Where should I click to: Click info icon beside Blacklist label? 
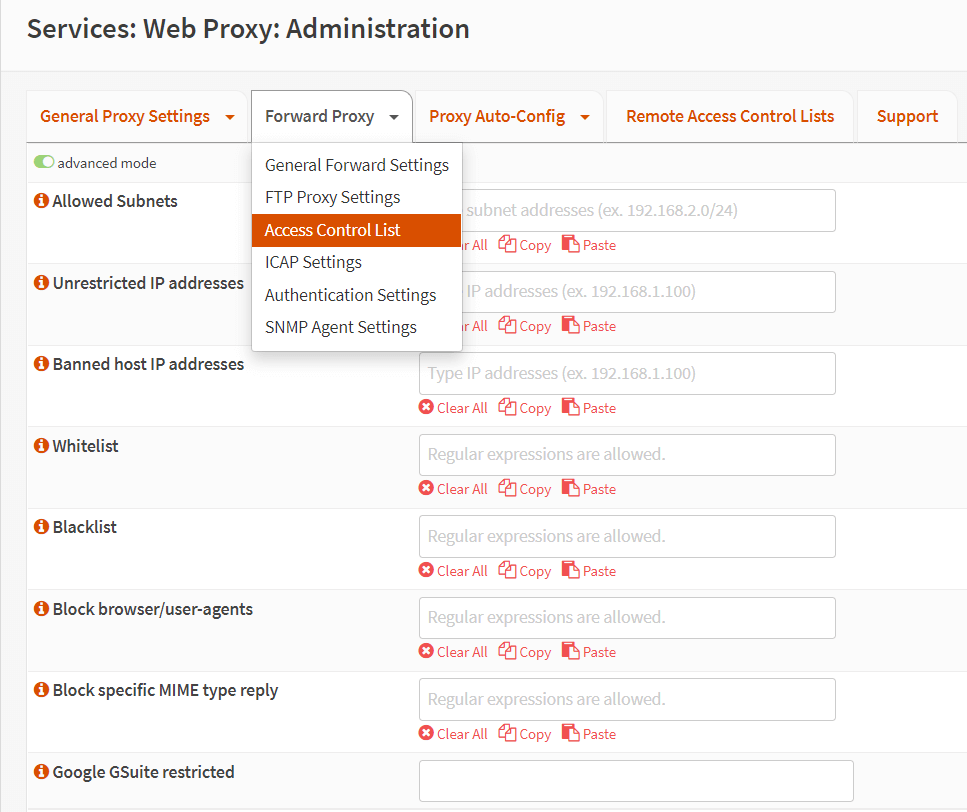click(x=41, y=527)
